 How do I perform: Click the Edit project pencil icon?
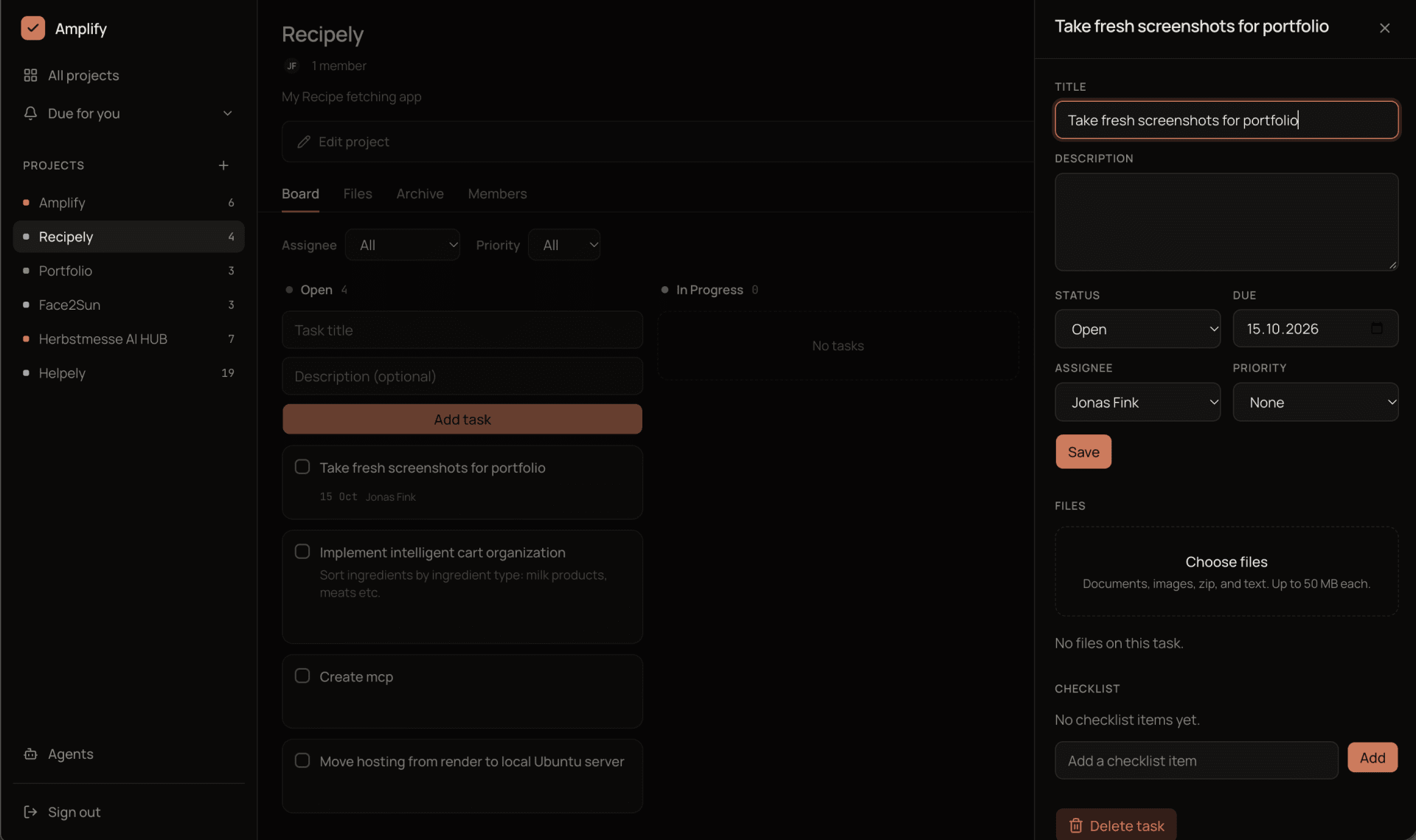pos(303,142)
